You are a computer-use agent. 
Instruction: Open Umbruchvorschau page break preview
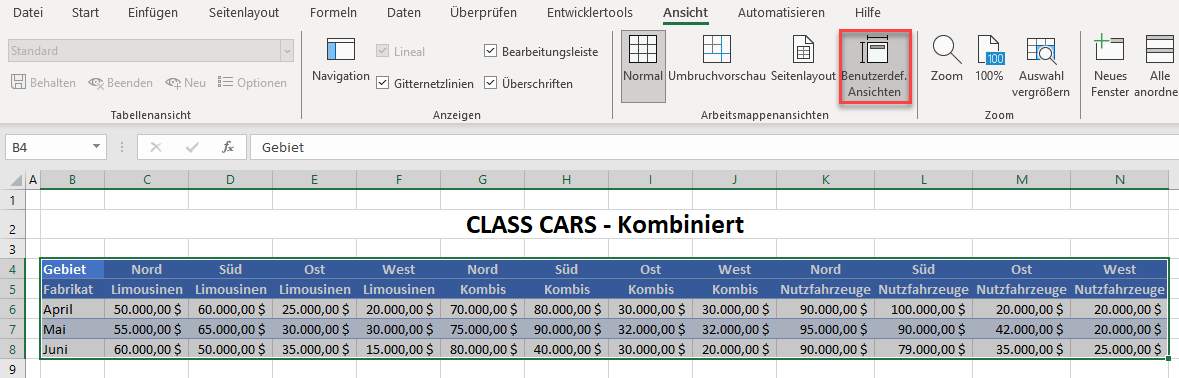tap(717, 60)
